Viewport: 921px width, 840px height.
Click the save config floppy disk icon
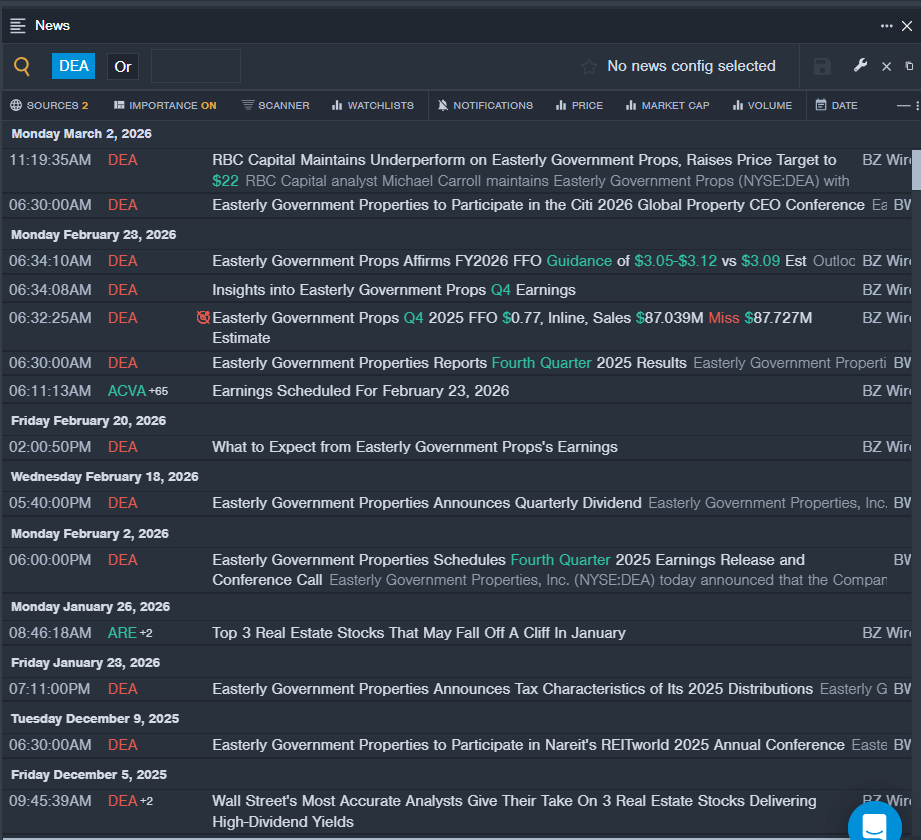[822, 67]
